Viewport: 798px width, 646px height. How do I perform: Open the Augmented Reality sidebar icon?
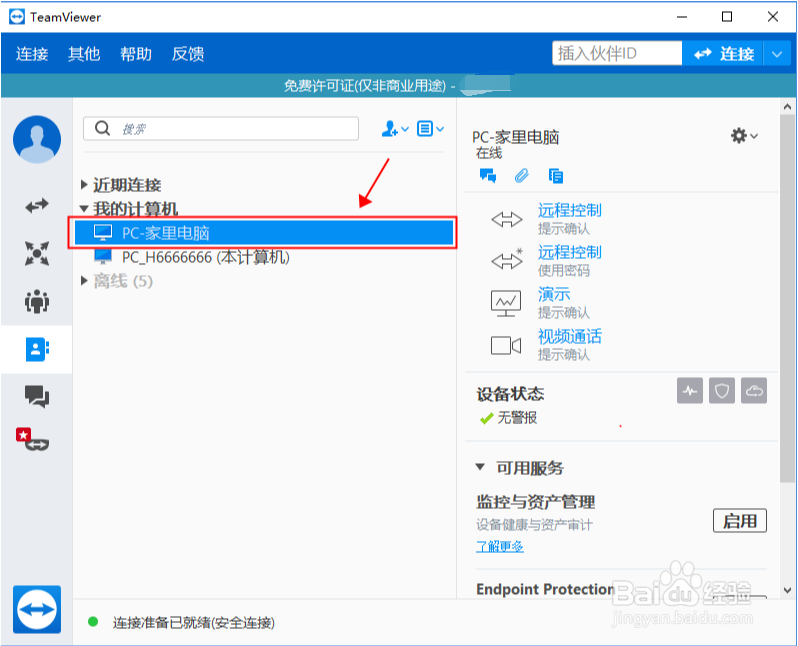pos(32,439)
